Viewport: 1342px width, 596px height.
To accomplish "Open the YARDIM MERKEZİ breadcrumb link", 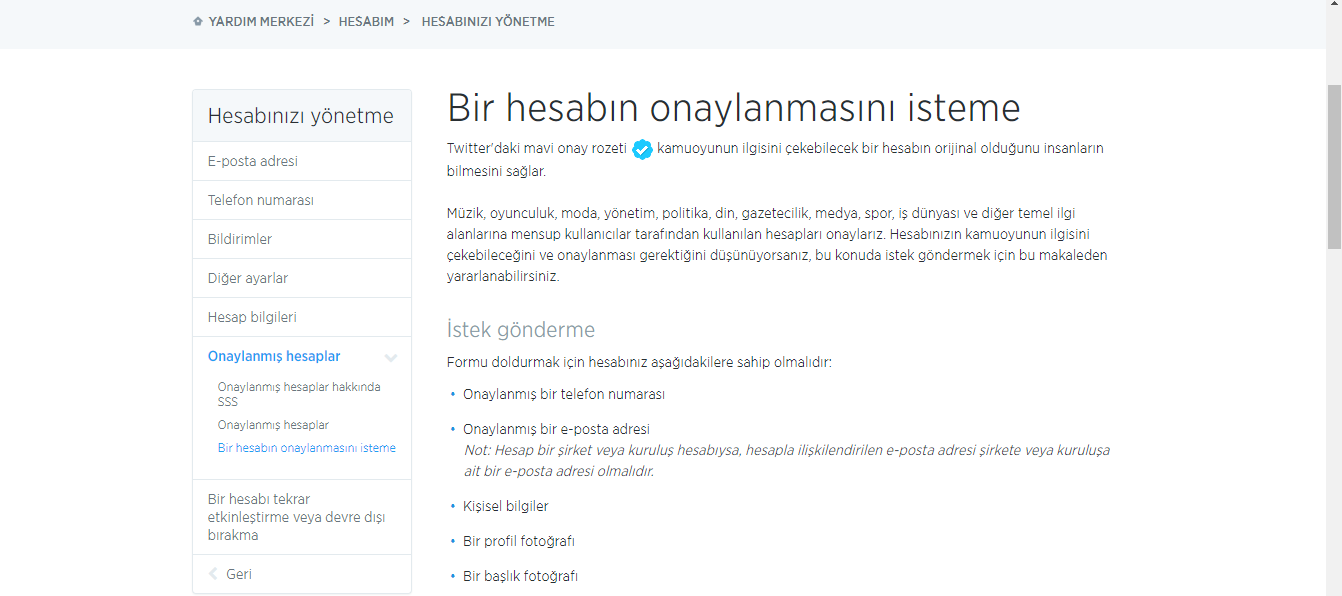I will pos(261,21).
